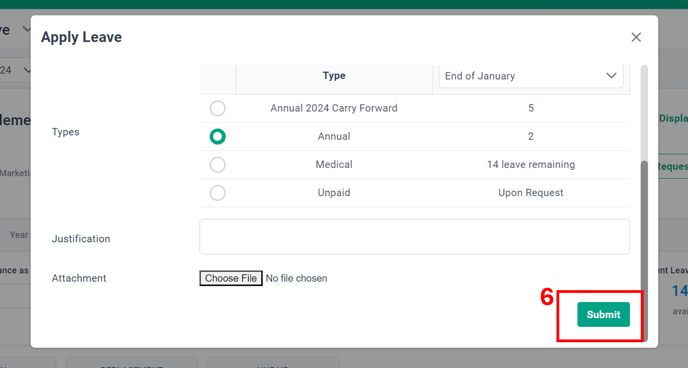The image size is (688, 368).
Task: Expand the background year dropdown chevron
Action: 27,70
